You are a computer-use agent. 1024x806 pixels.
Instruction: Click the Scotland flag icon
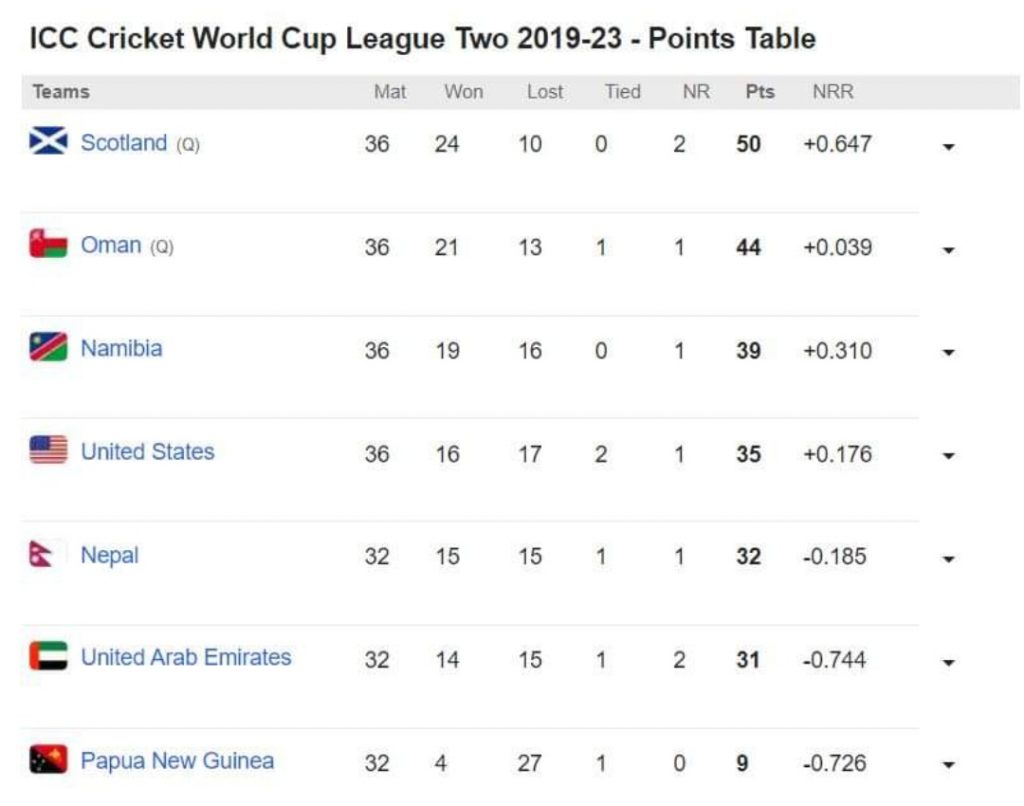(x=48, y=142)
